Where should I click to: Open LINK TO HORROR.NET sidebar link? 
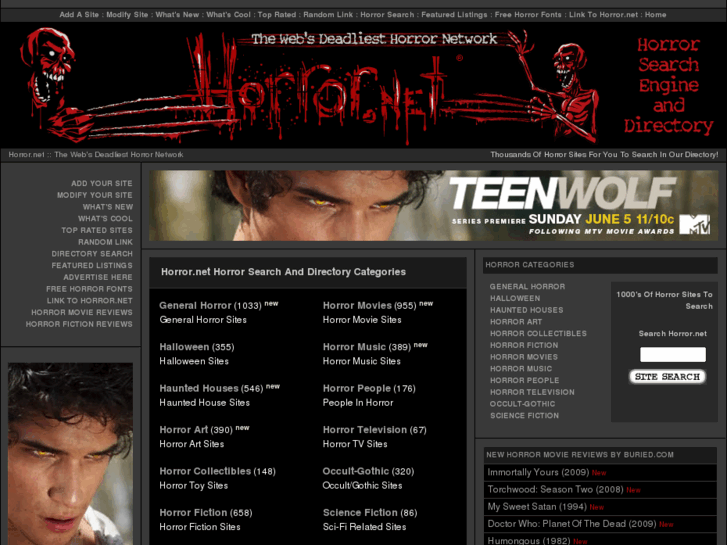click(89, 301)
